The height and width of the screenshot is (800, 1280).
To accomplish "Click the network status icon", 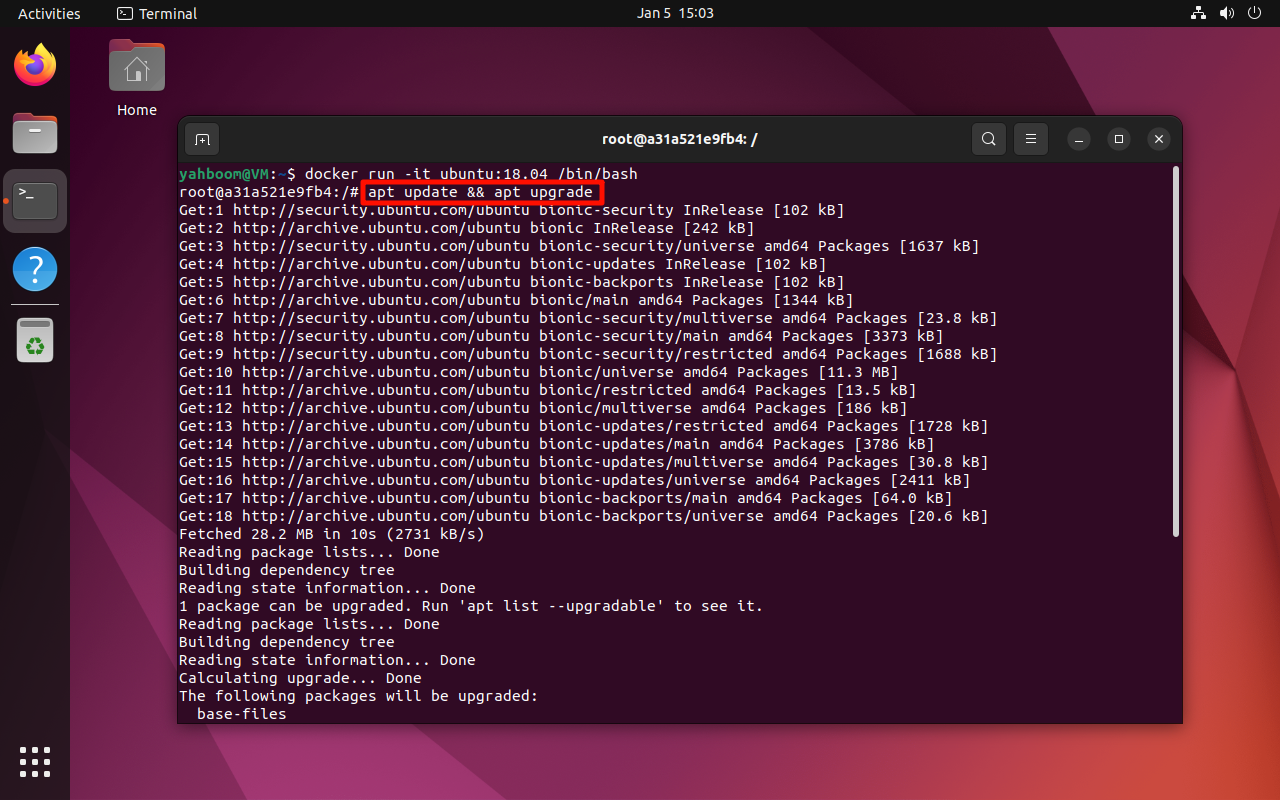I will click(x=1198, y=13).
